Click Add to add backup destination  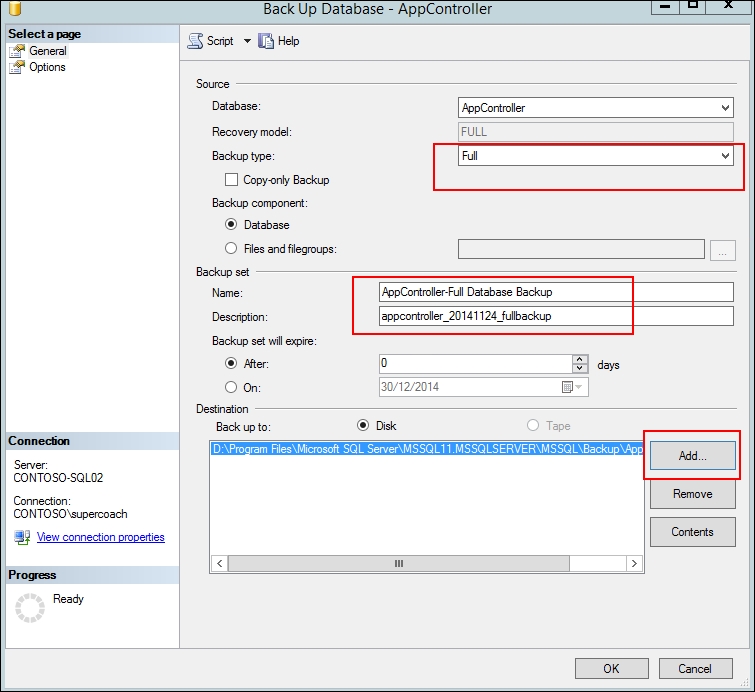(692, 455)
